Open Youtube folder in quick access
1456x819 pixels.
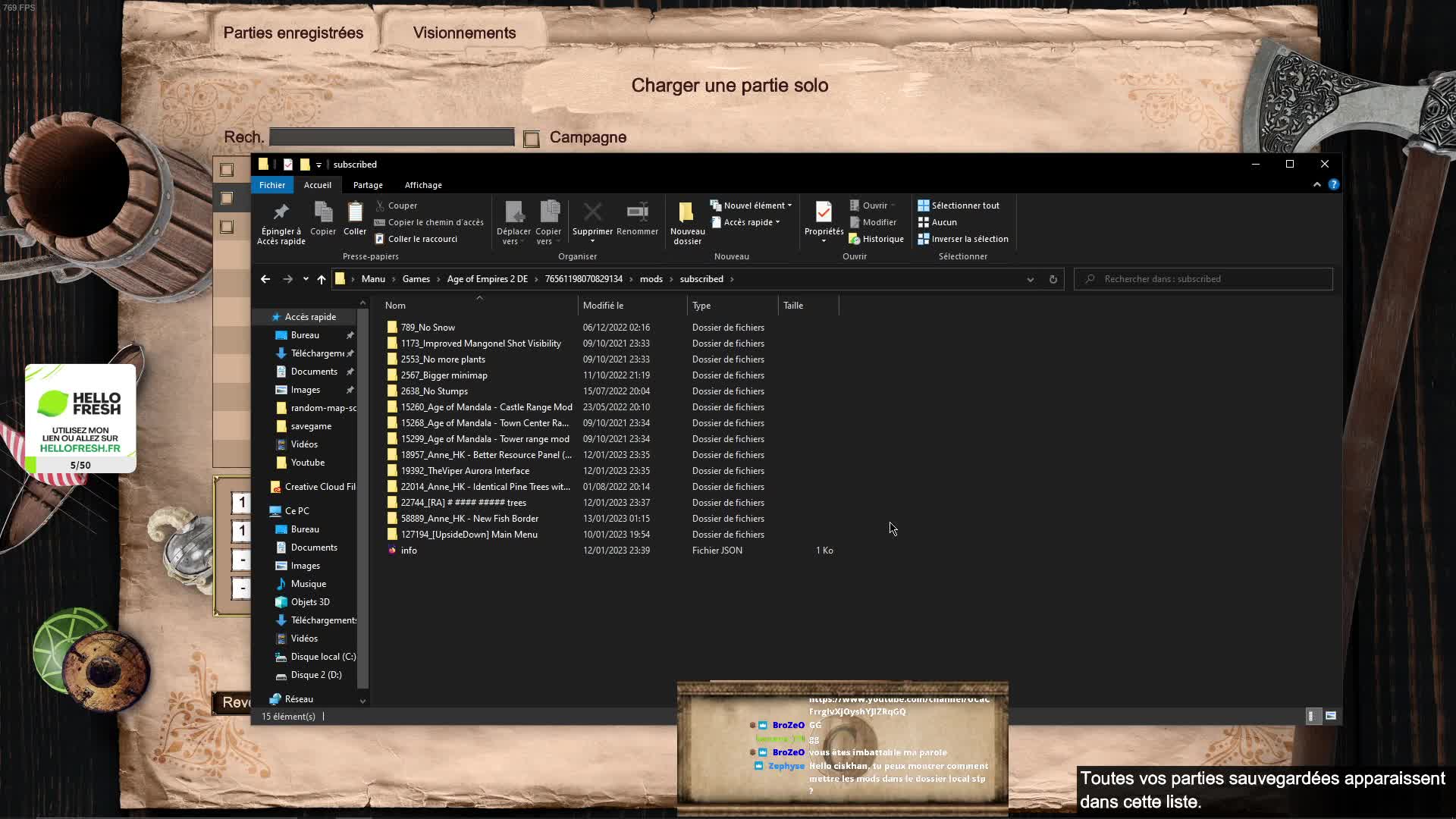pyautogui.click(x=307, y=463)
